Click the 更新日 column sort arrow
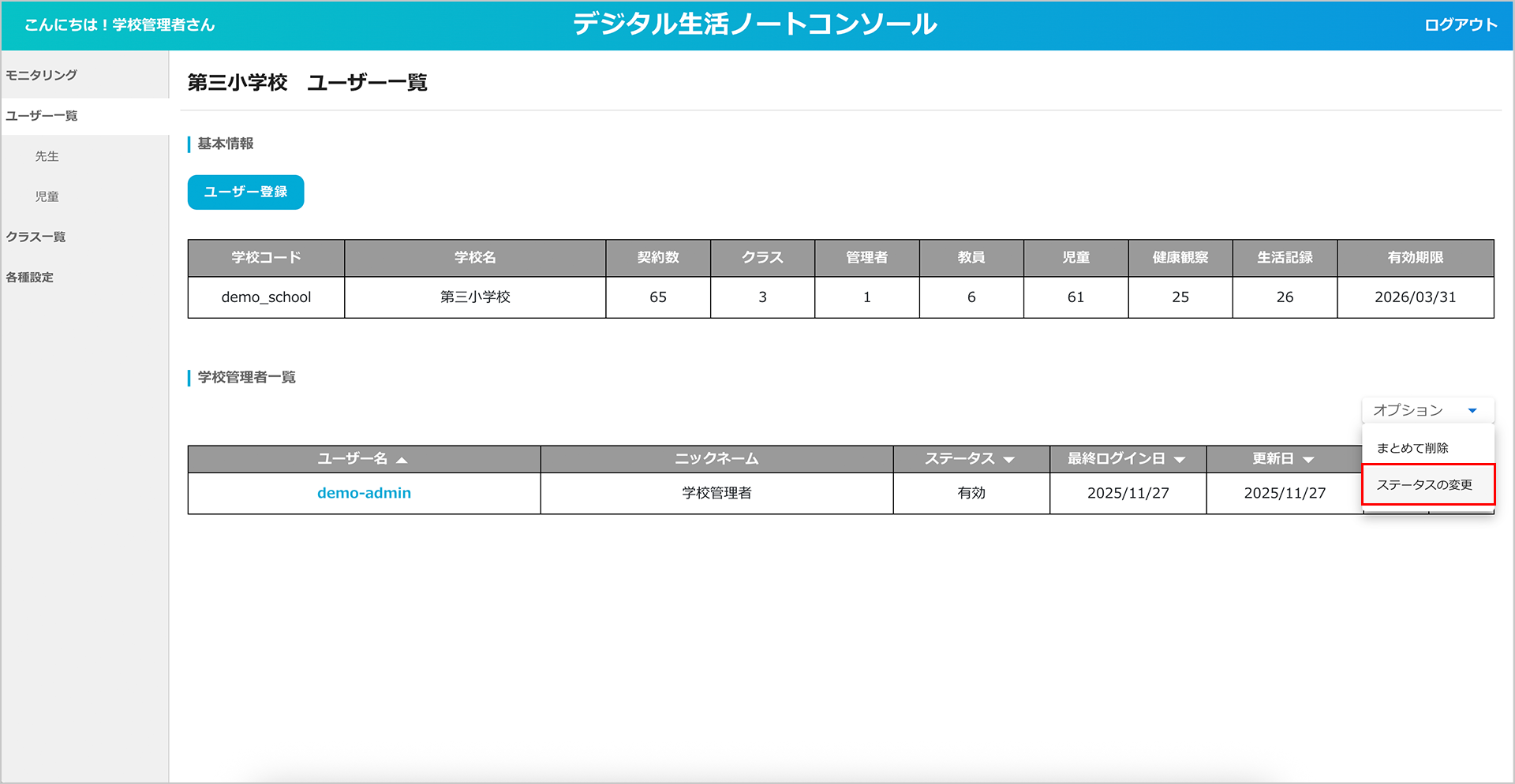This screenshot has width=1515, height=784. [1308, 460]
